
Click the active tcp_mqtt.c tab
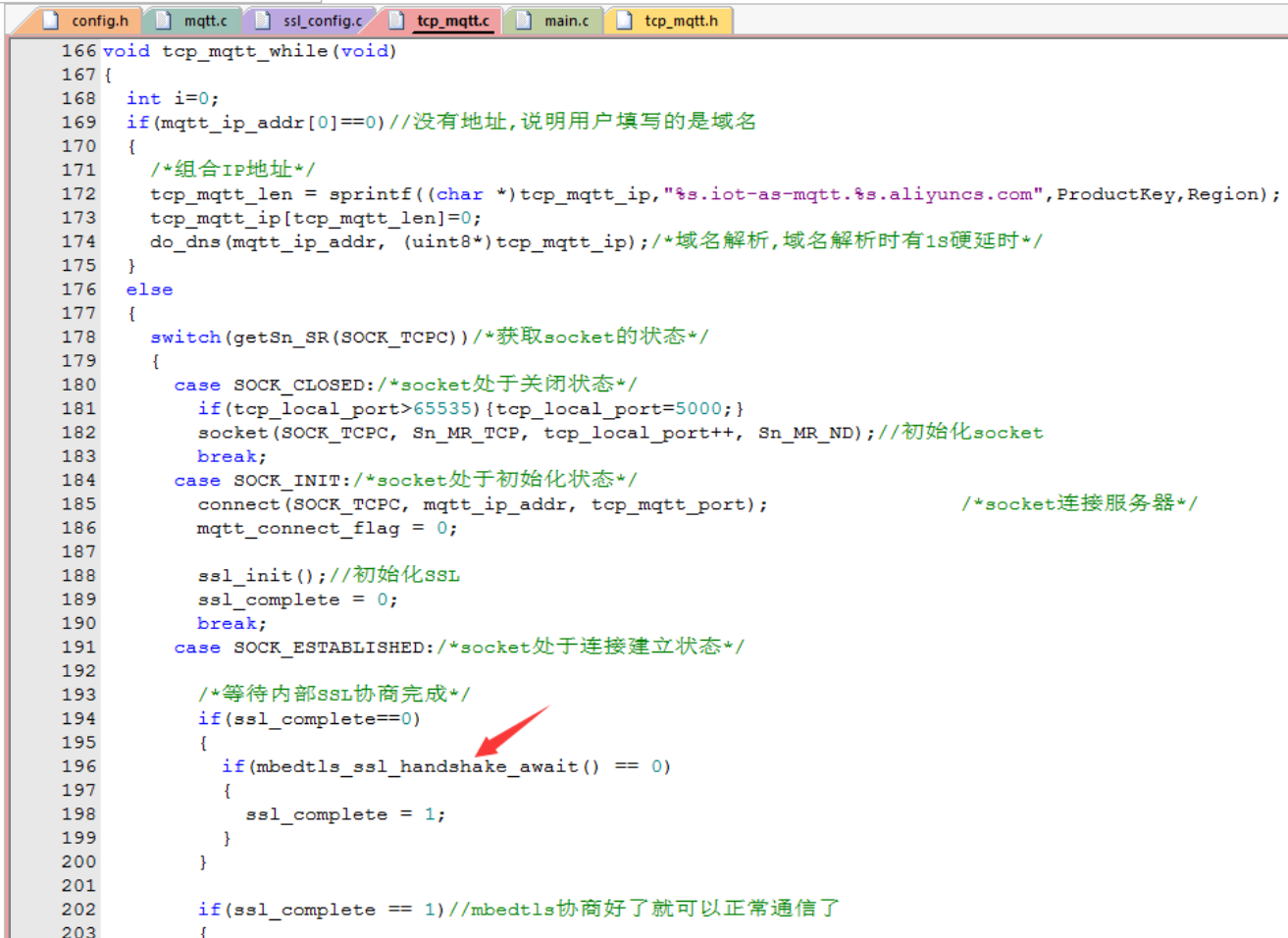tap(452, 21)
